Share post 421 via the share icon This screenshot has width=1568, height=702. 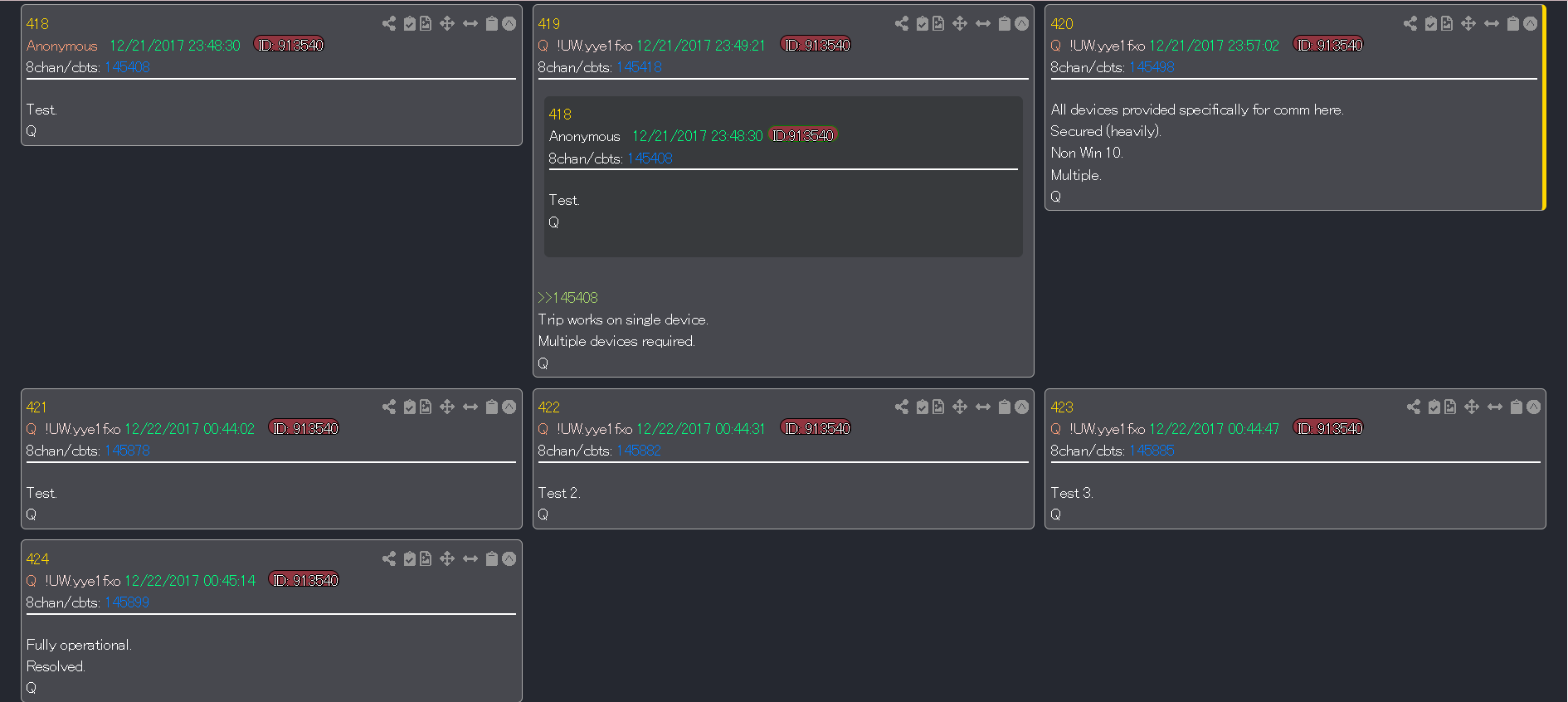click(x=389, y=407)
